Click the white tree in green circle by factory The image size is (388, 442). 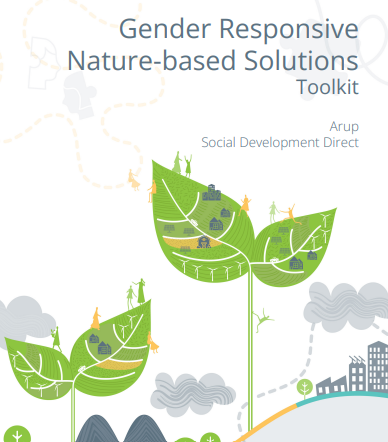(x=305, y=388)
